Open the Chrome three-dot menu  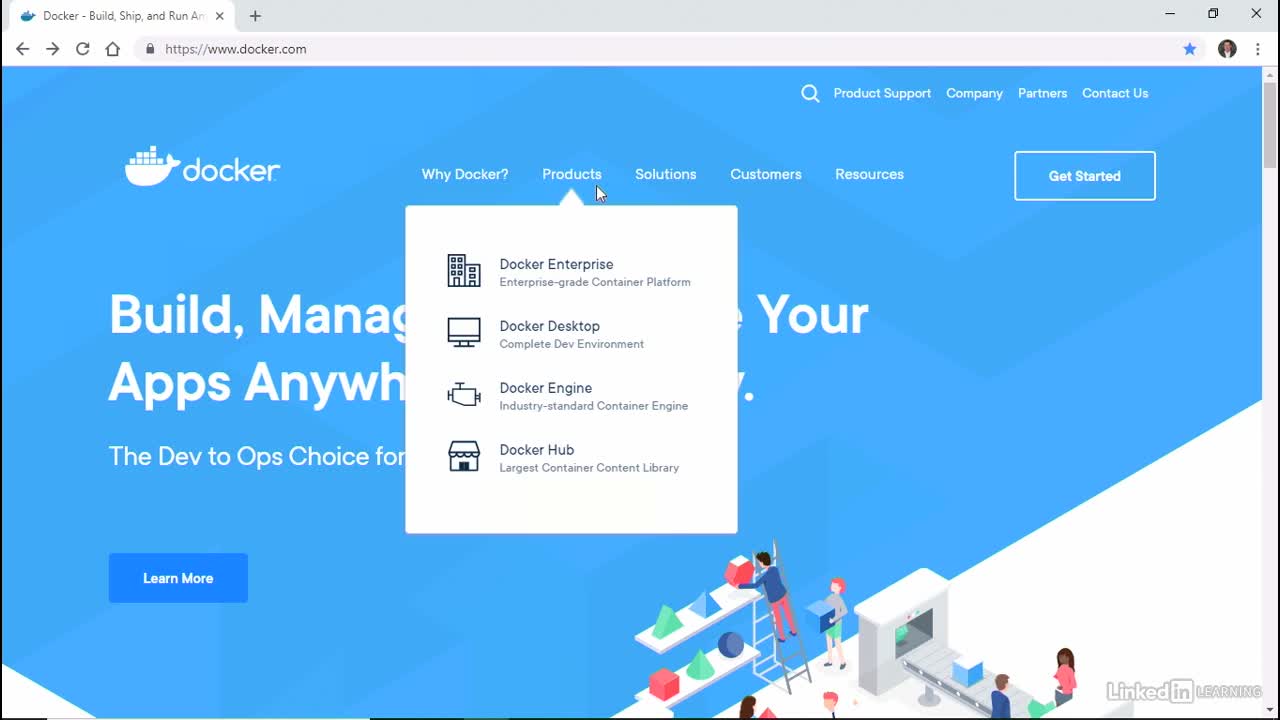(1257, 49)
